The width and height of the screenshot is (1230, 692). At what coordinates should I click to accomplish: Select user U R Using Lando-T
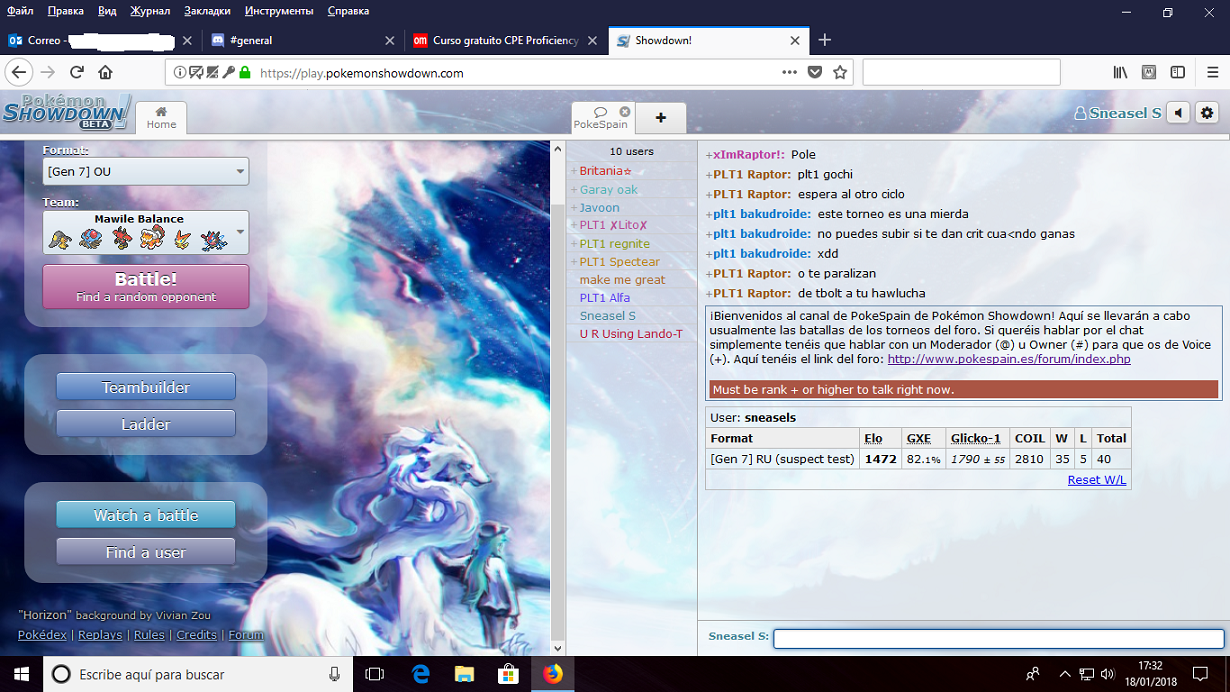632,333
